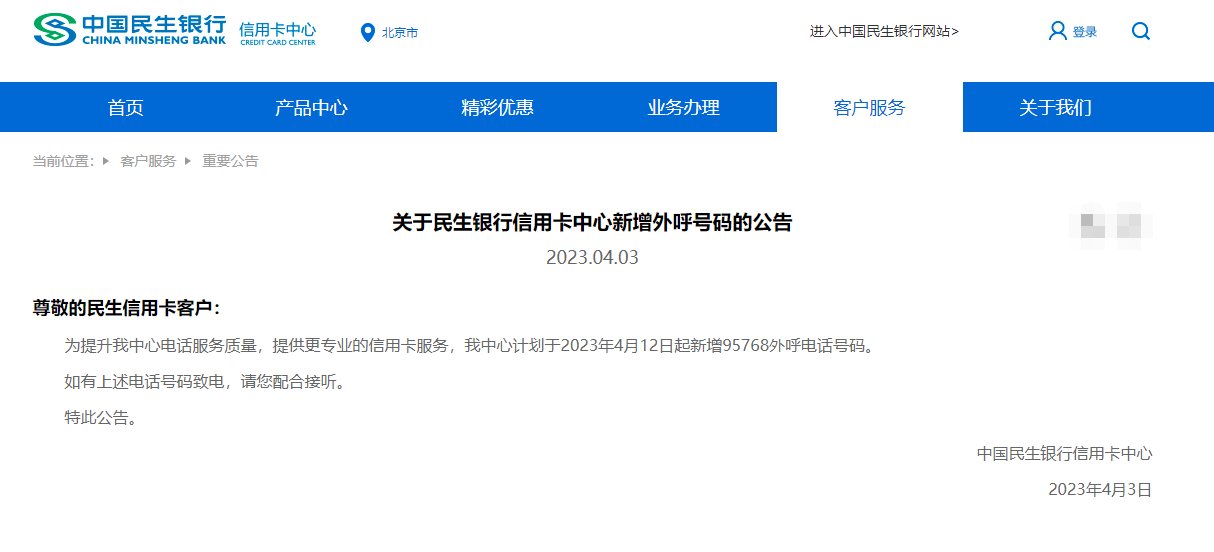Screen dimensions: 1214x552
Task: Click the China Minsheng Bank logo
Action: click(130, 30)
